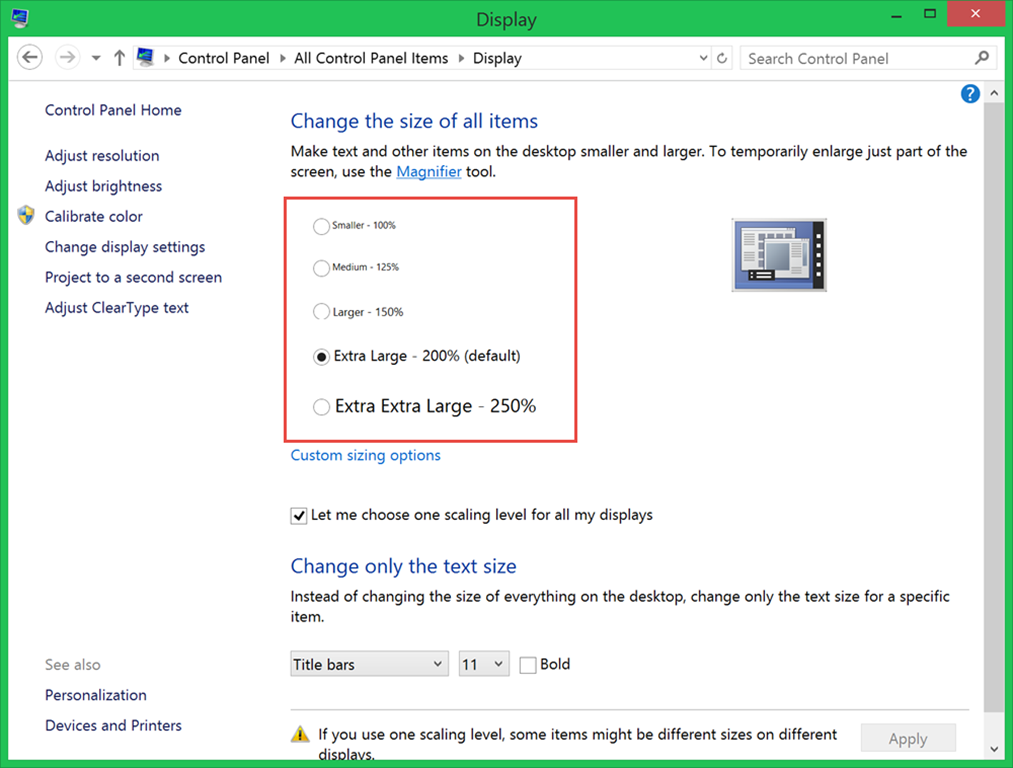Open Custom sizing options link

point(365,456)
